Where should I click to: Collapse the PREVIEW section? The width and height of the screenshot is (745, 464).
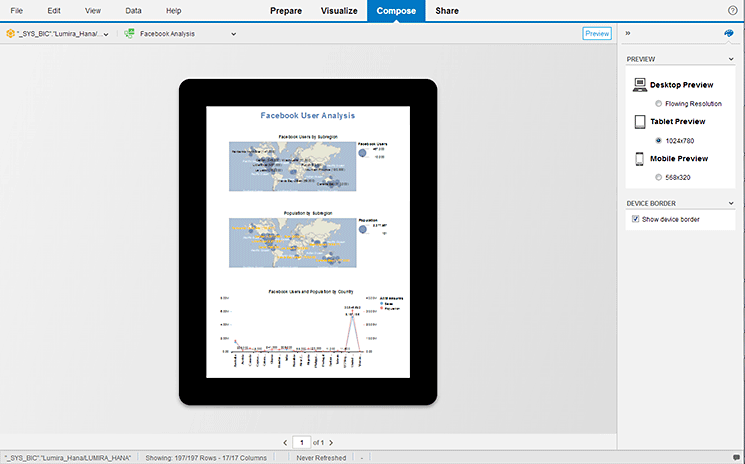[x=731, y=60]
